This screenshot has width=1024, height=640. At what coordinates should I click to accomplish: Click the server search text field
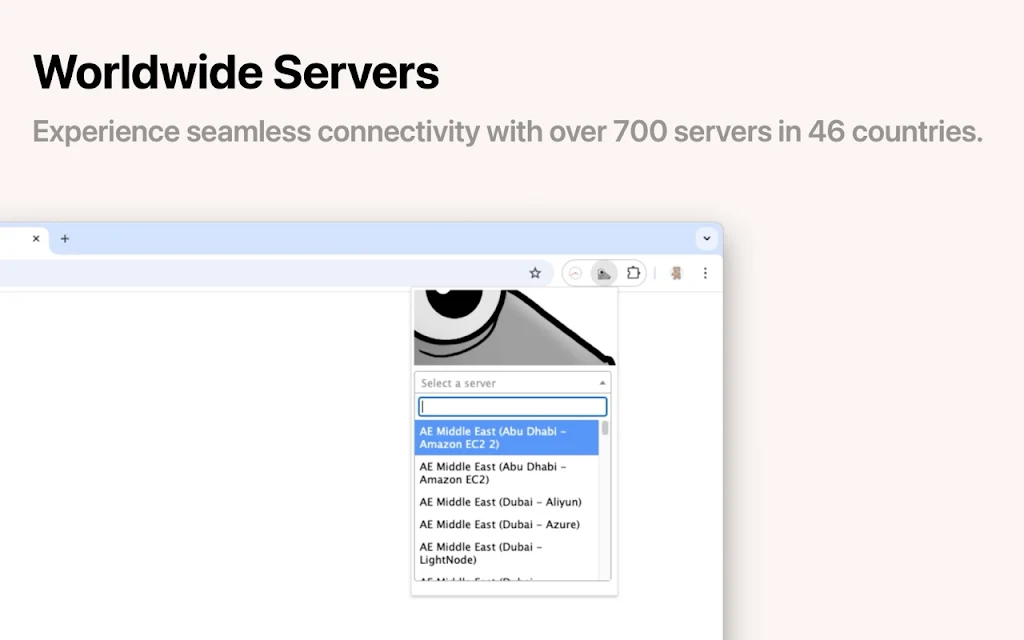click(x=513, y=407)
